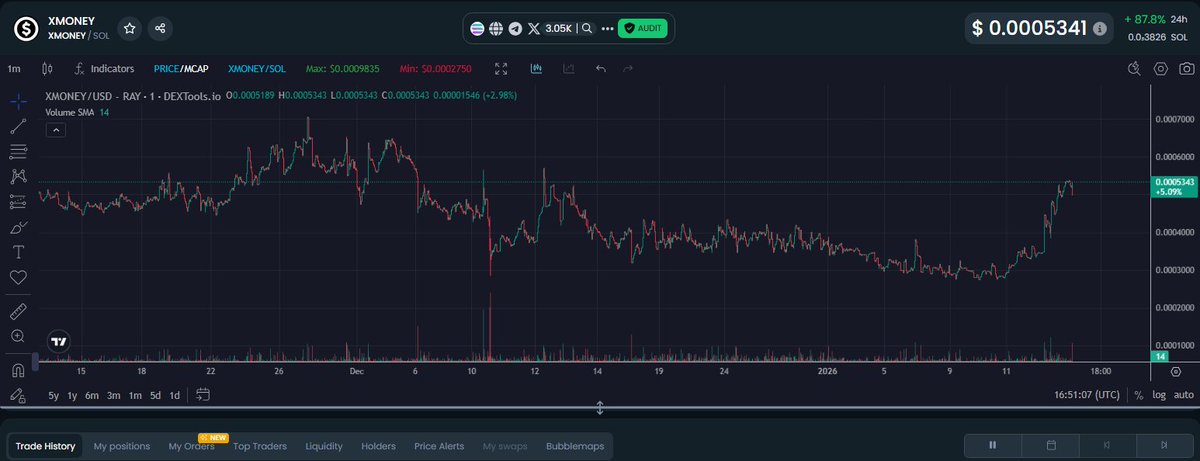Select the Text annotation tool

tap(18, 252)
